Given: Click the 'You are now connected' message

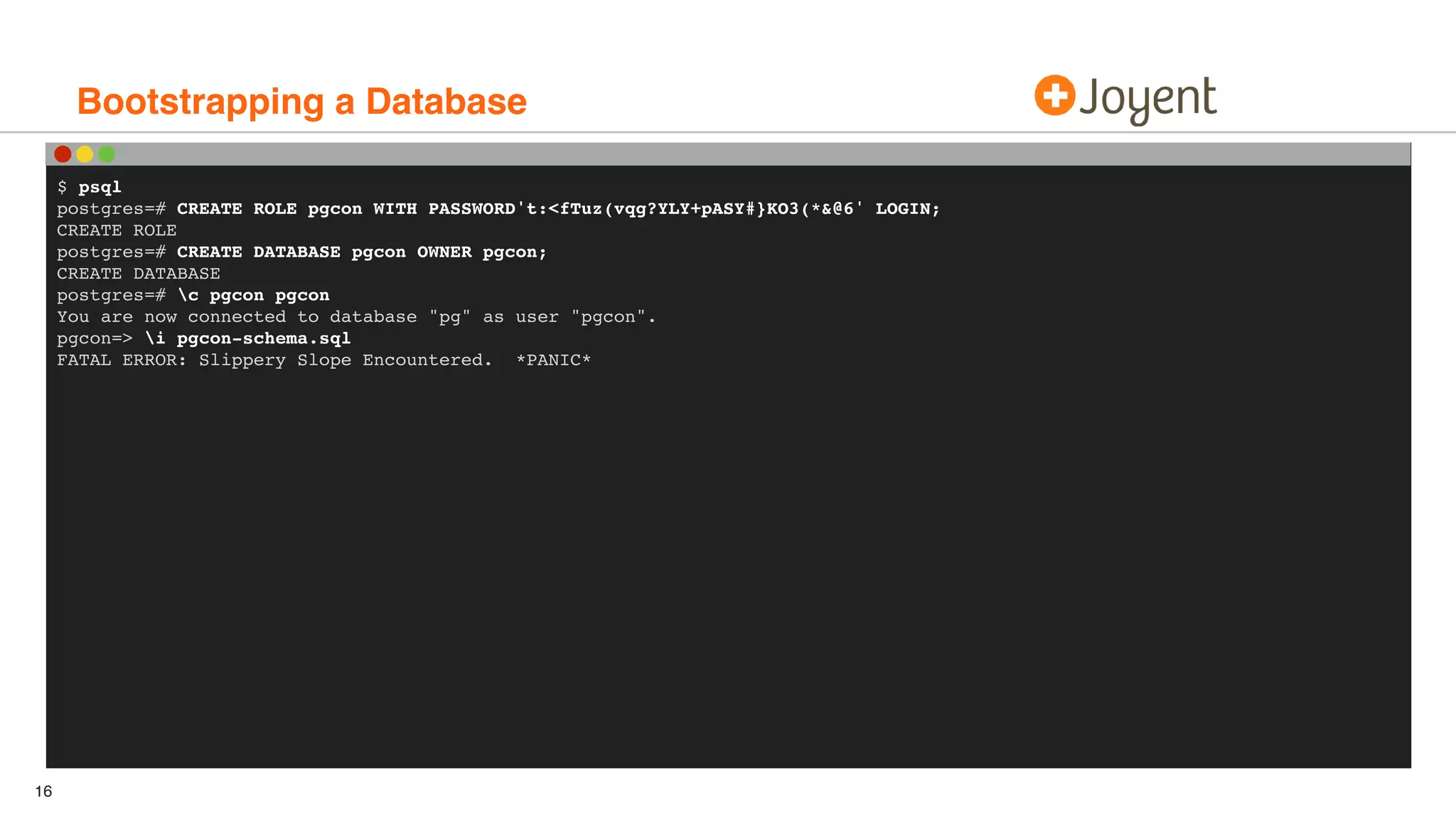Looking at the screenshot, I should [355, 317].
